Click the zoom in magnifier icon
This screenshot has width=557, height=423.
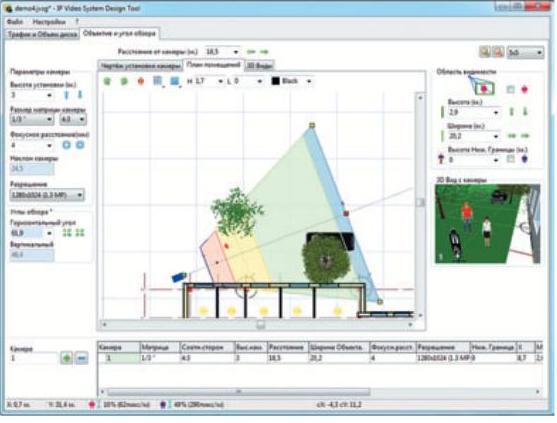click(485, 52)
